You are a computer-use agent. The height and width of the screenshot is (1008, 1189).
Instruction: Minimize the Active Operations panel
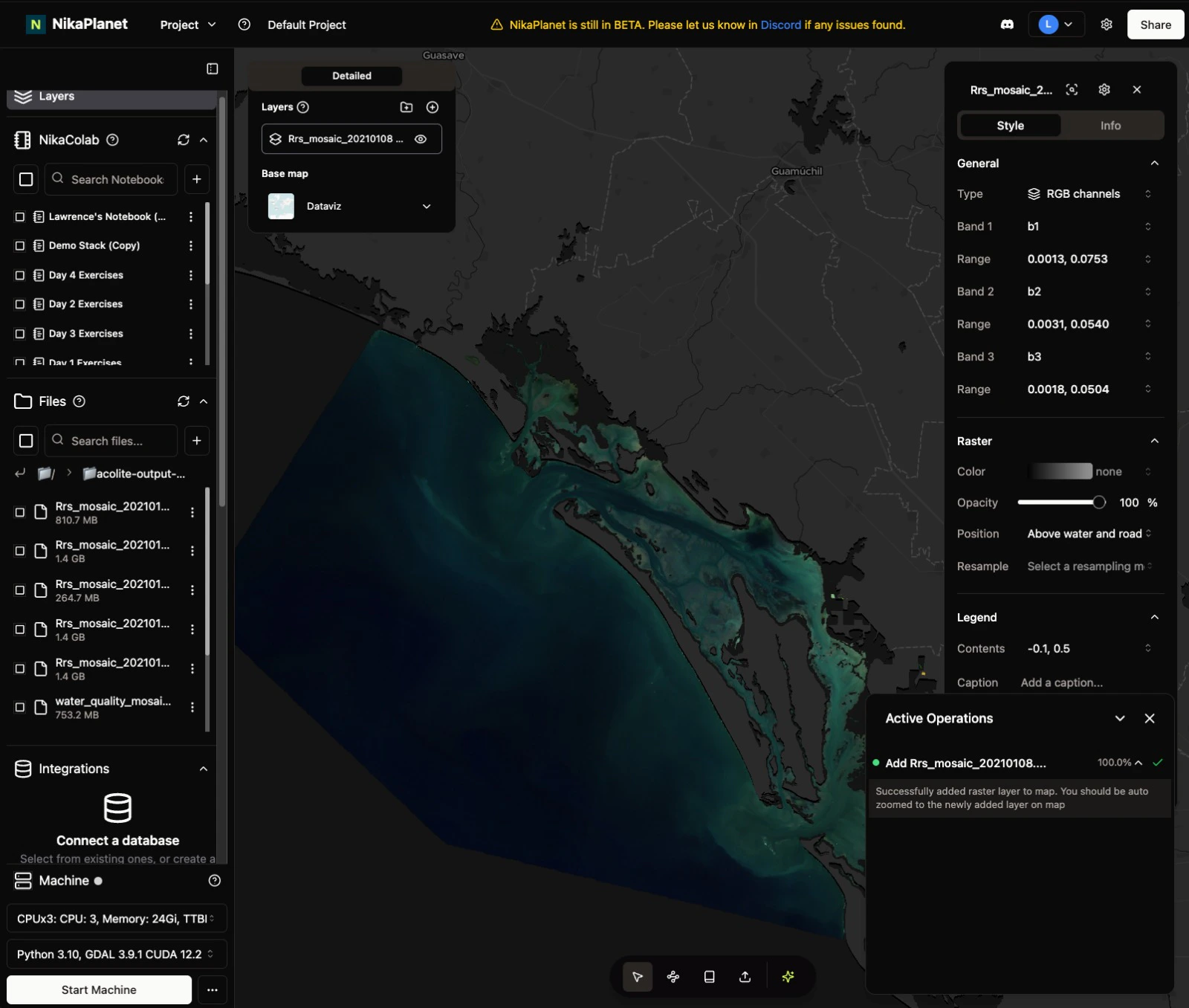[1119, 718]
